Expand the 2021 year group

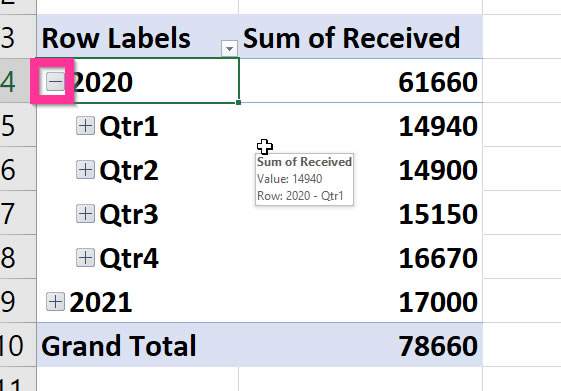pyautogui.click(x=55, y=302)
